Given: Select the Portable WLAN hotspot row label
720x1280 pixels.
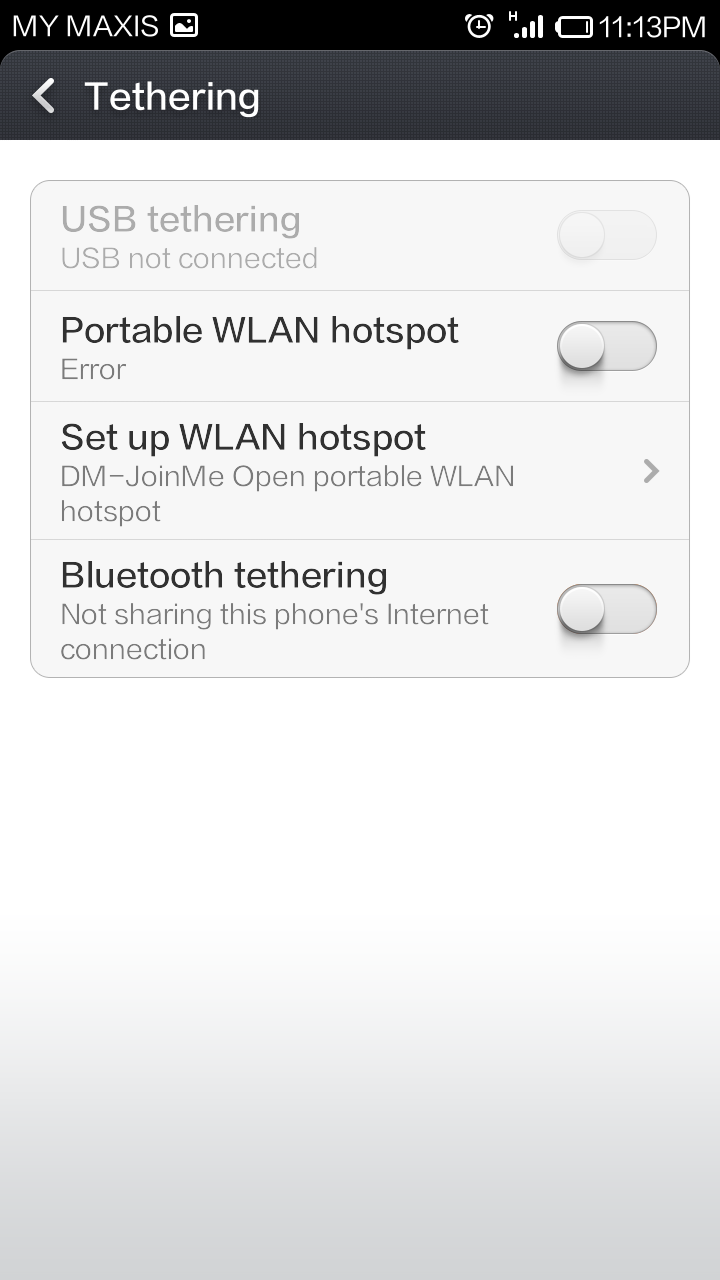Looking at the screenshot, I should pos(260,330).
